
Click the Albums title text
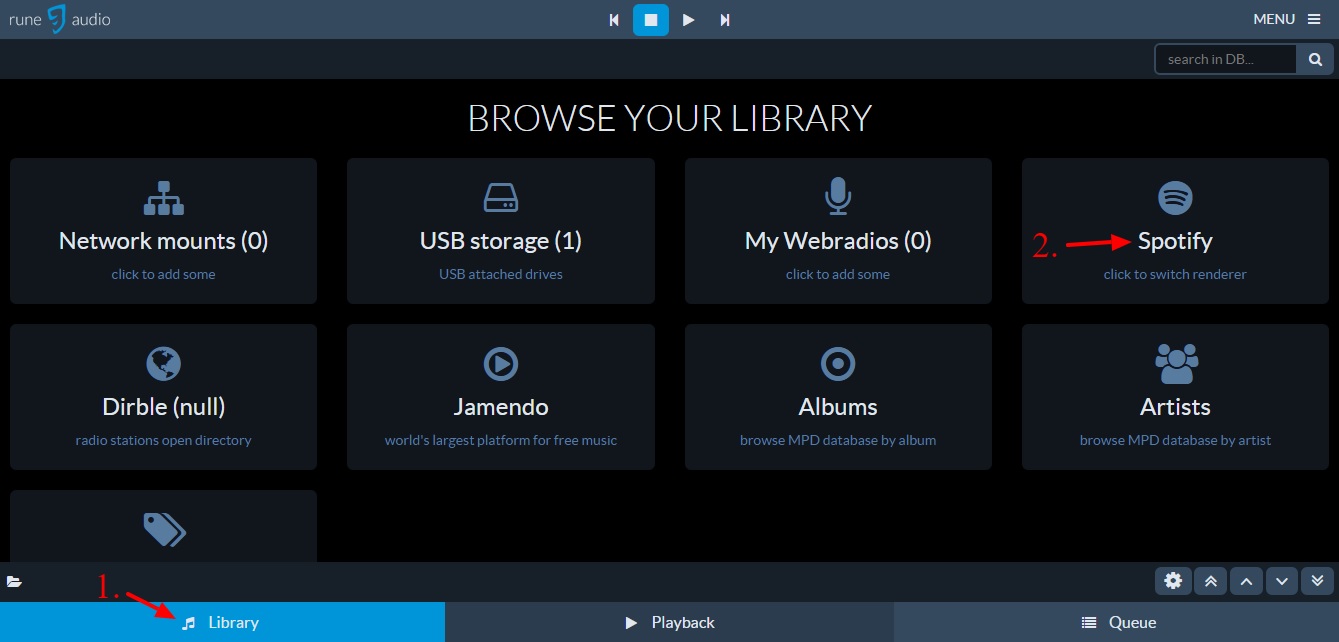[x=838, y=407]
